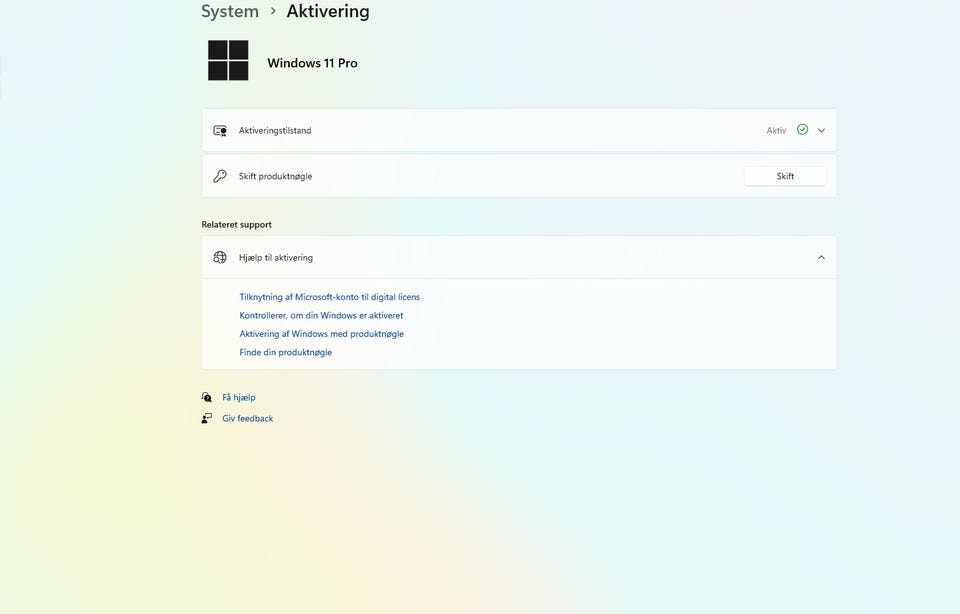Click the Hjælp til aktivering label
Viewport: 960px width, 614px height.
pyautogui.click(x=276, y=258)
